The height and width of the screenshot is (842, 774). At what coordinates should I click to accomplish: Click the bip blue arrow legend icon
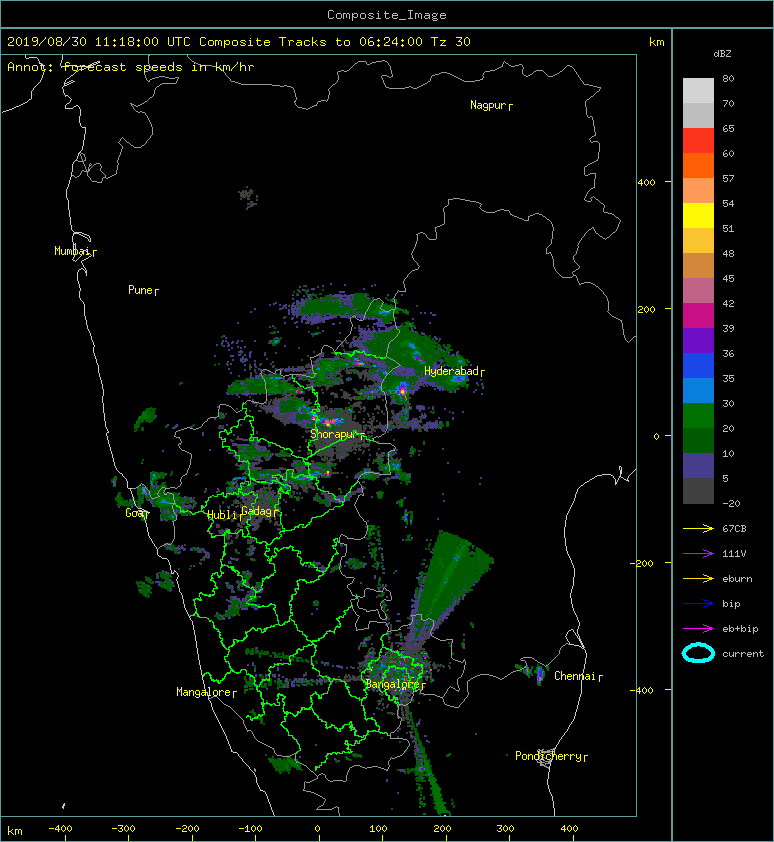click(698, 604)
